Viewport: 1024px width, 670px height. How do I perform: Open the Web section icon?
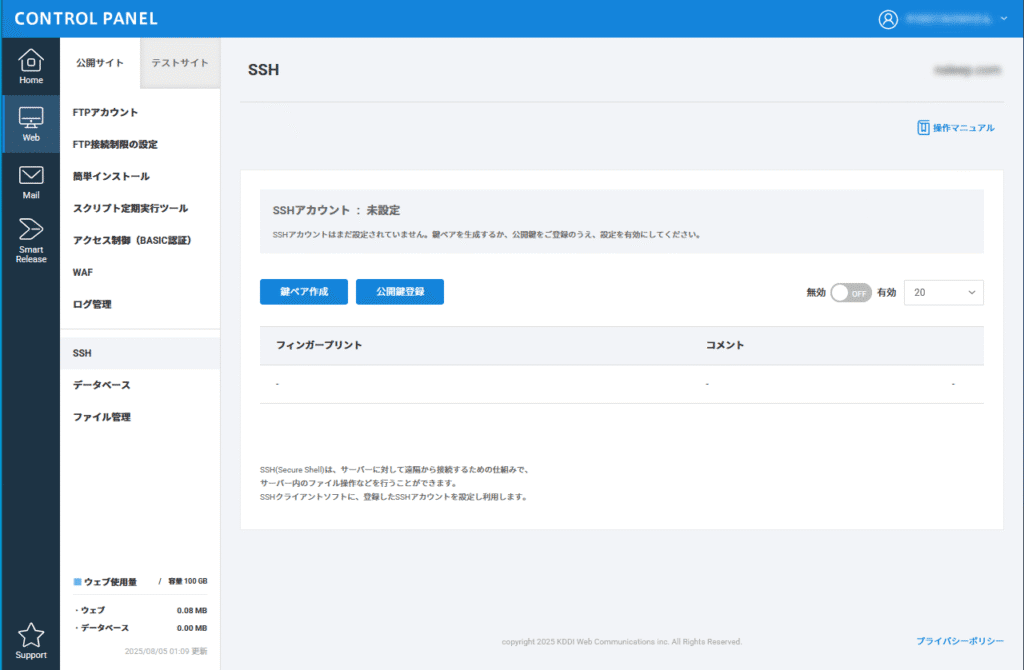pos(31,124)
